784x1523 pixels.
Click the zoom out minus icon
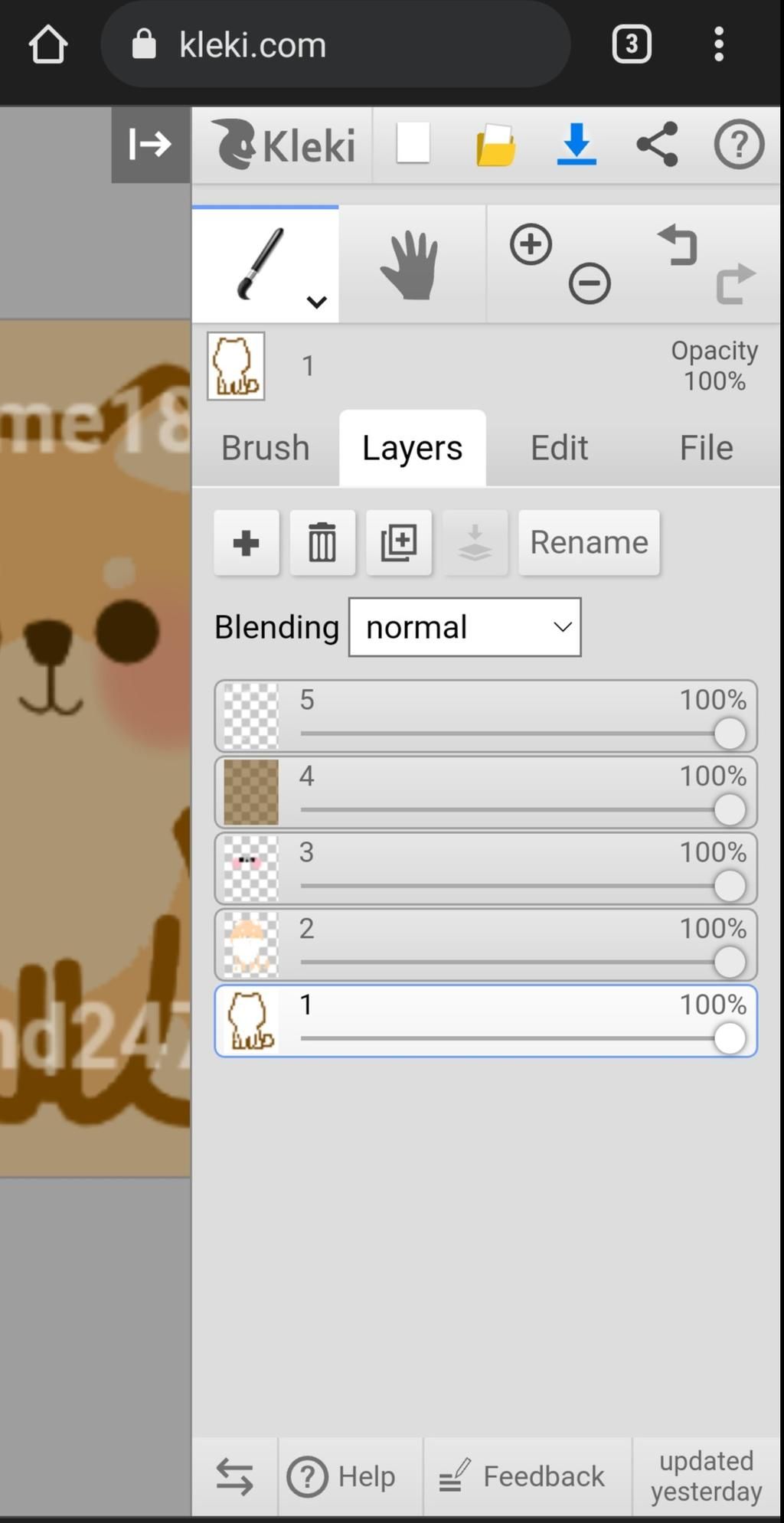tap(590, 284)
